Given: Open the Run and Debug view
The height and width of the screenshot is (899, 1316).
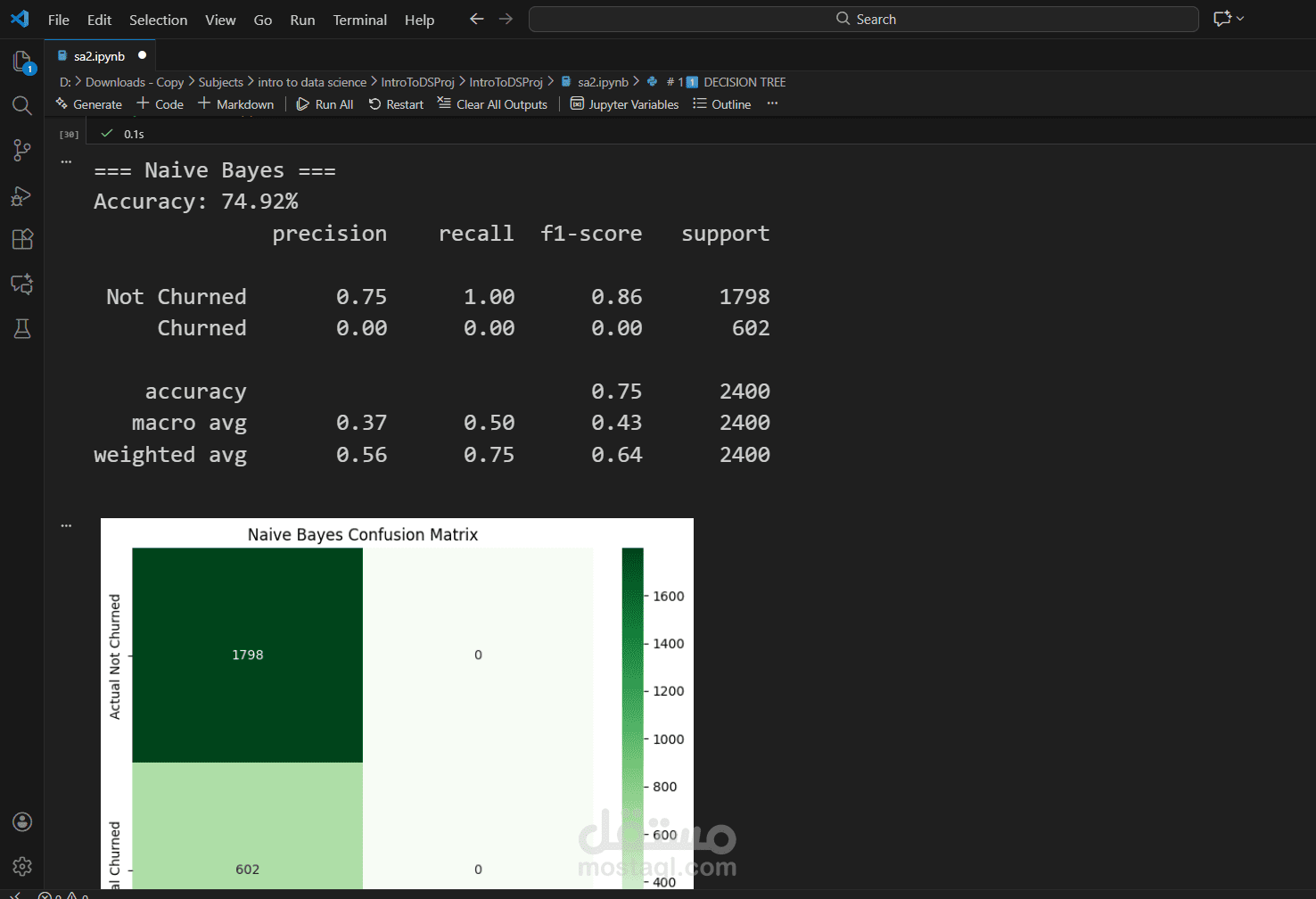Looking at the screenshot, I should pos(22,195).
